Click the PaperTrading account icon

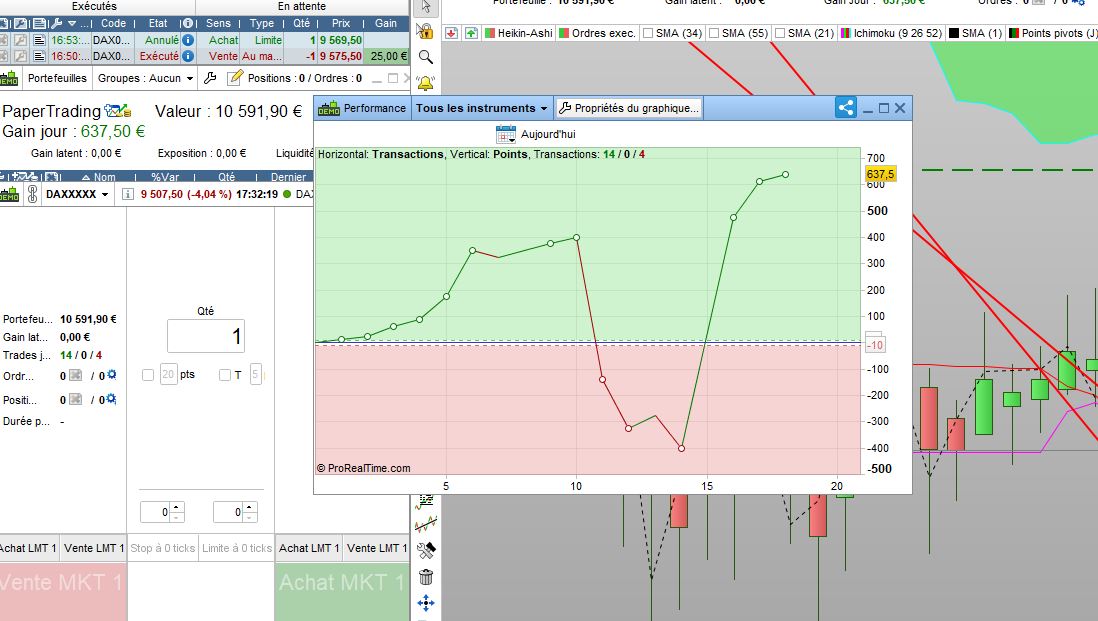[117, 111]
